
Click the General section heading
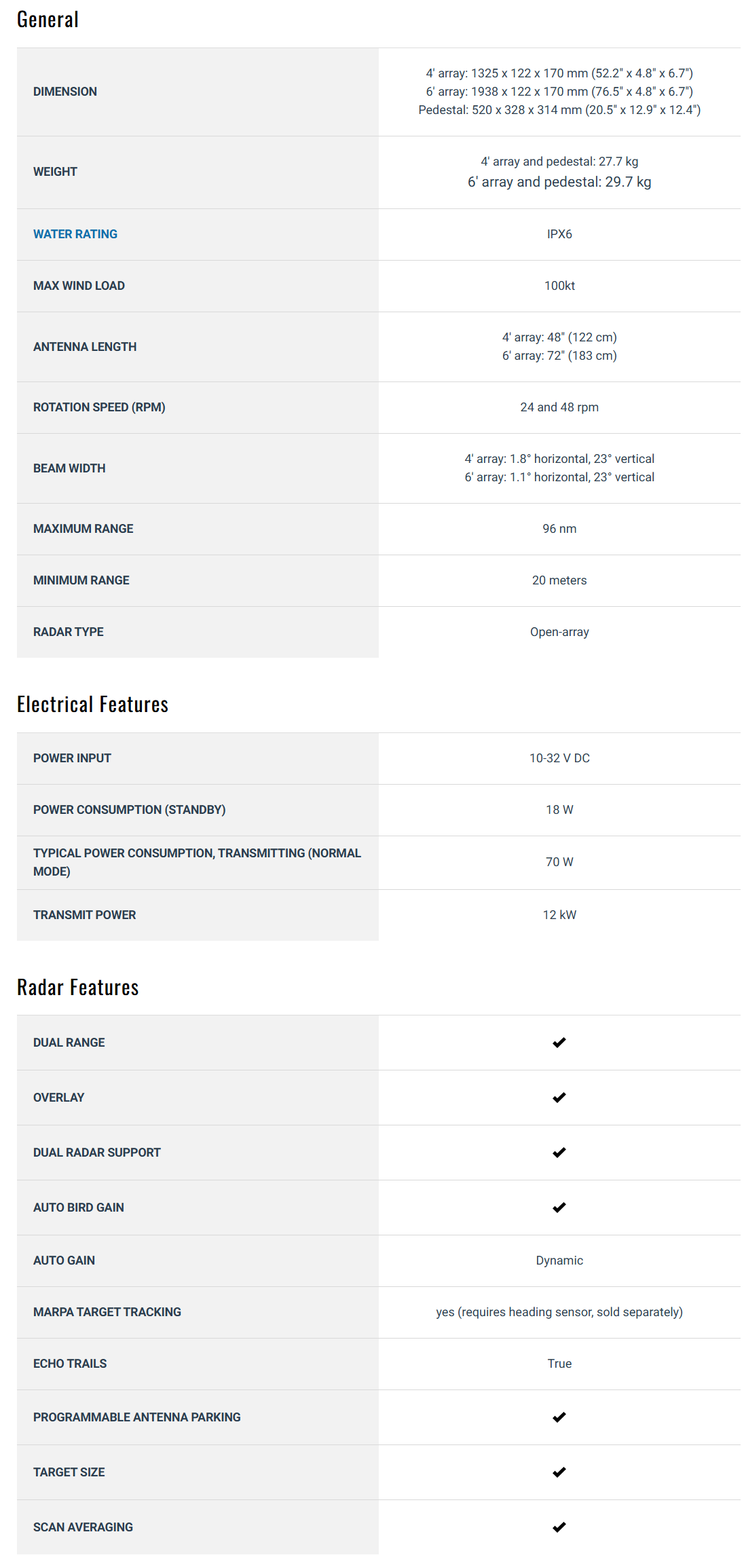tap(48, 20)
